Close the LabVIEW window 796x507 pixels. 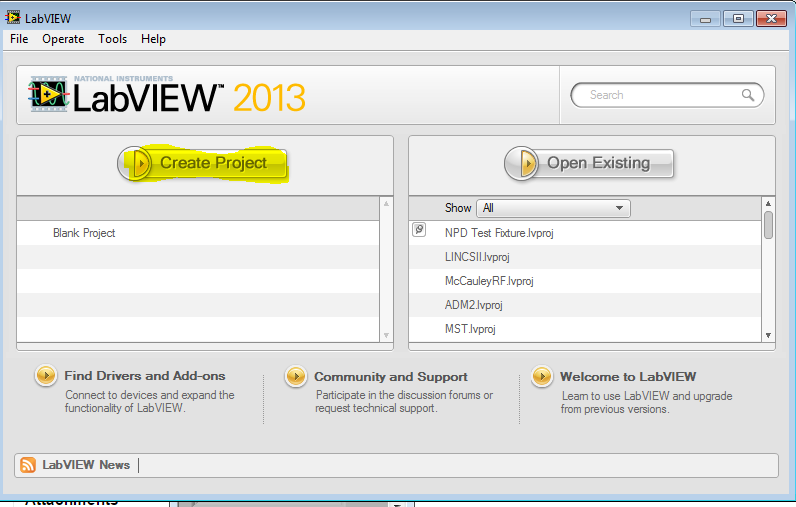[771, 19]
